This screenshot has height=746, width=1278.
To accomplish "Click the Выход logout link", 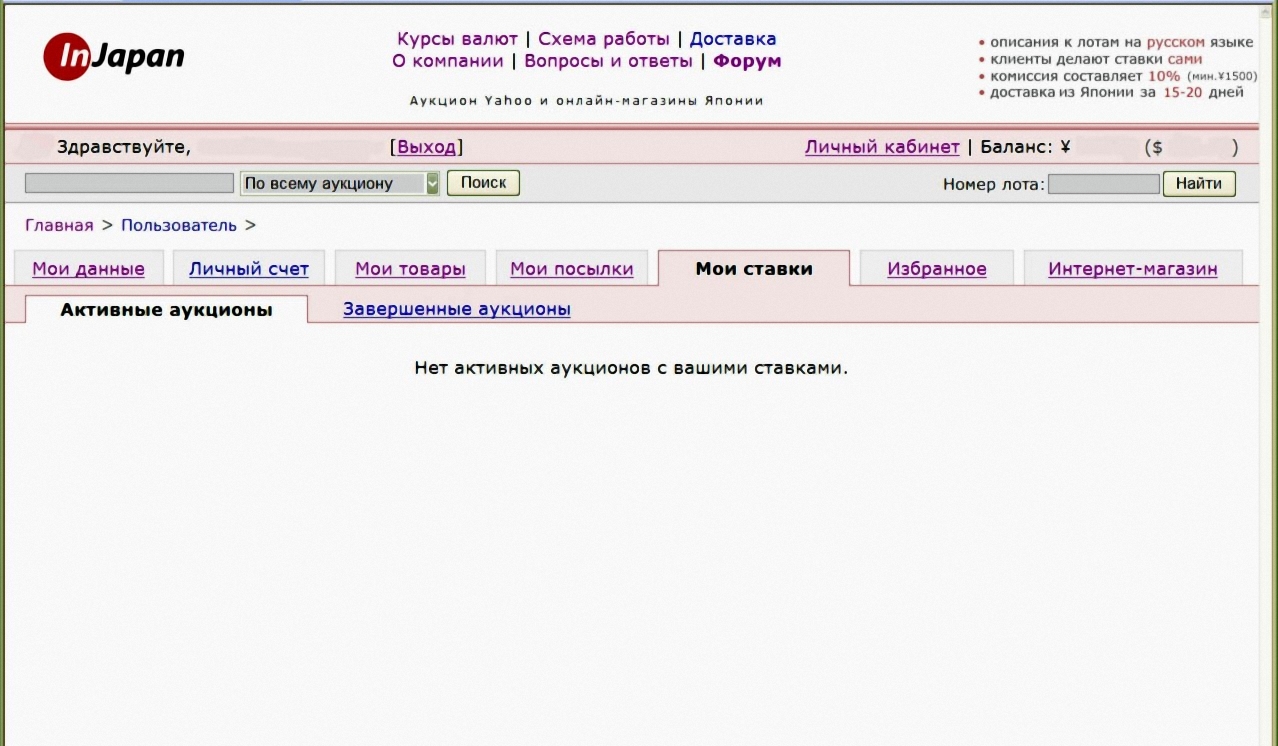I will pos(426,147).
